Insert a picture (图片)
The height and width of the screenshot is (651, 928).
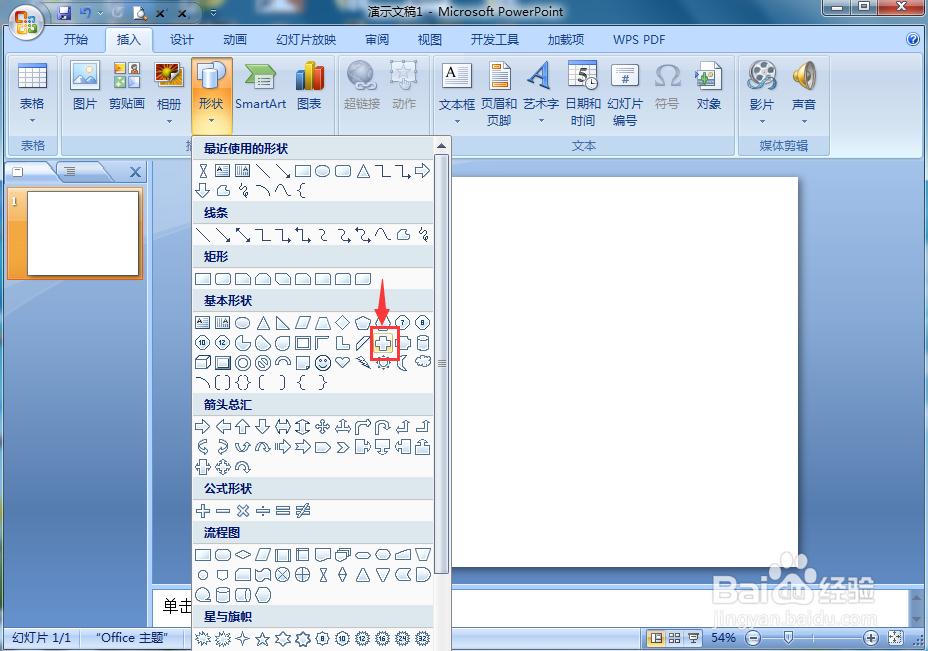(85, 86)
